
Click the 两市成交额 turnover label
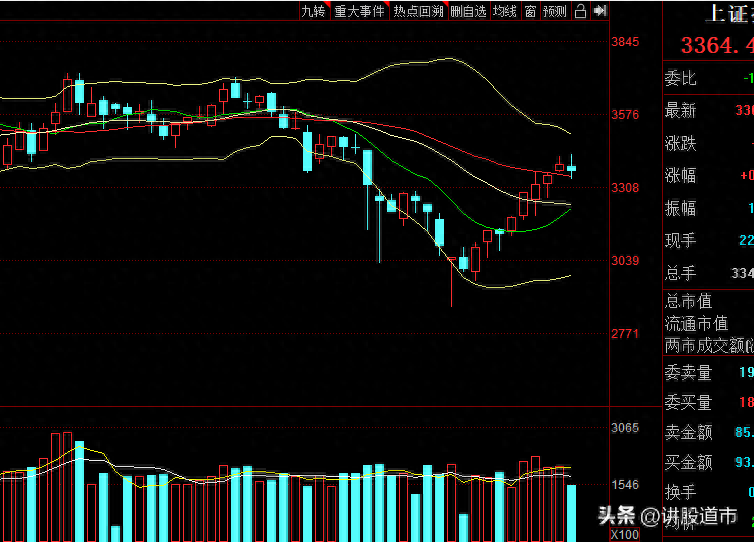[x=704, y=345]
